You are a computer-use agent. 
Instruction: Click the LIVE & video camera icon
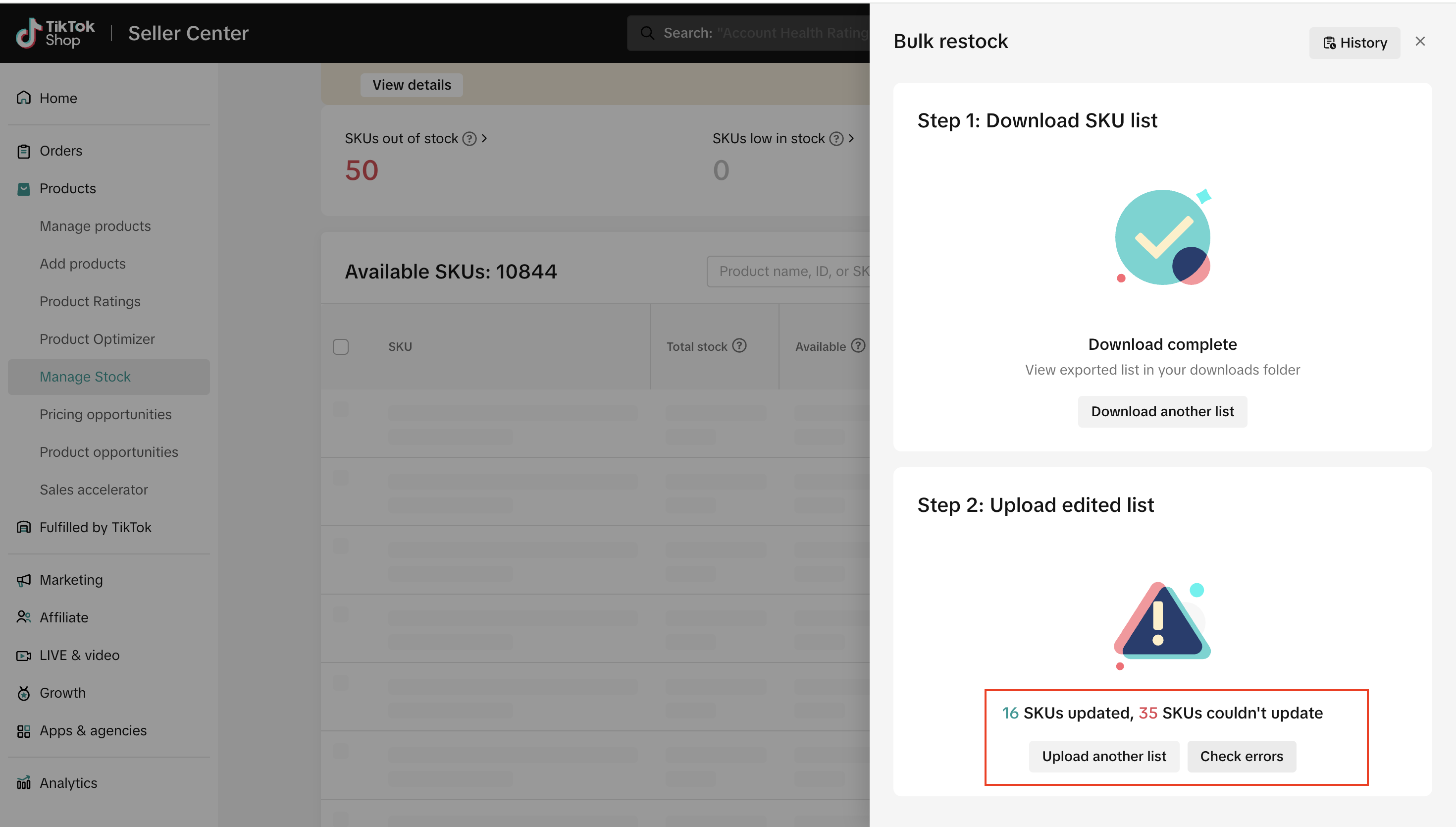pos(23,656)
